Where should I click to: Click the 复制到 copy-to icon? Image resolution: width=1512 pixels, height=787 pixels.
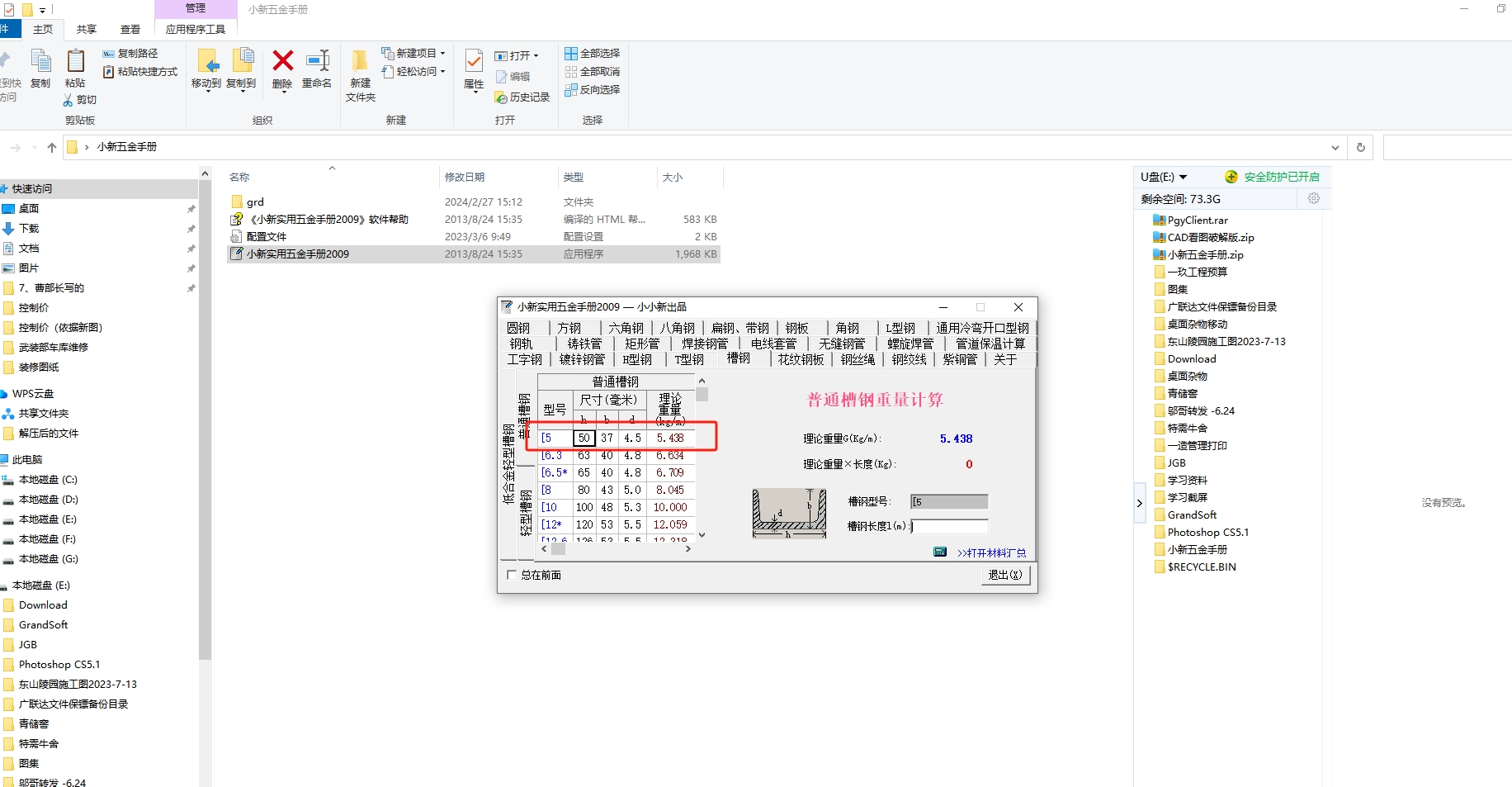(242, 60)
